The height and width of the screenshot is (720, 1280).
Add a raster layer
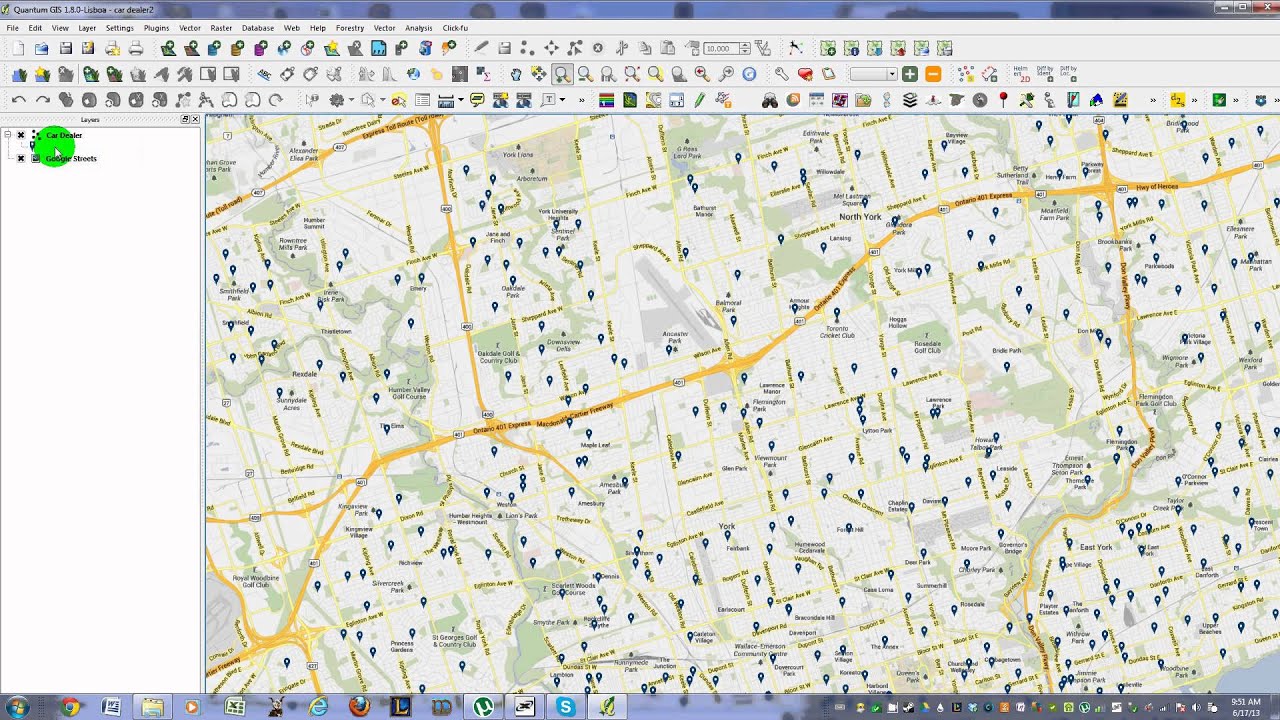tap(191, 48)
